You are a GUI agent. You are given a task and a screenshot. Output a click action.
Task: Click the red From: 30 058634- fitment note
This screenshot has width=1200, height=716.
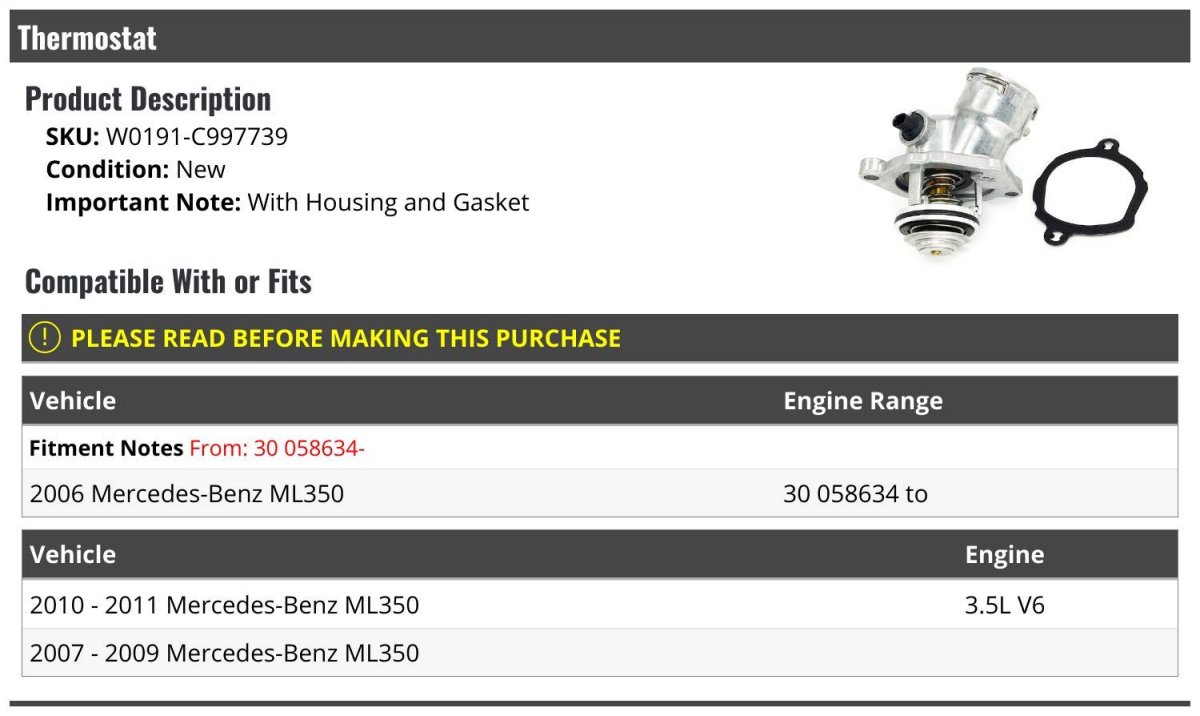click(277, 448)
